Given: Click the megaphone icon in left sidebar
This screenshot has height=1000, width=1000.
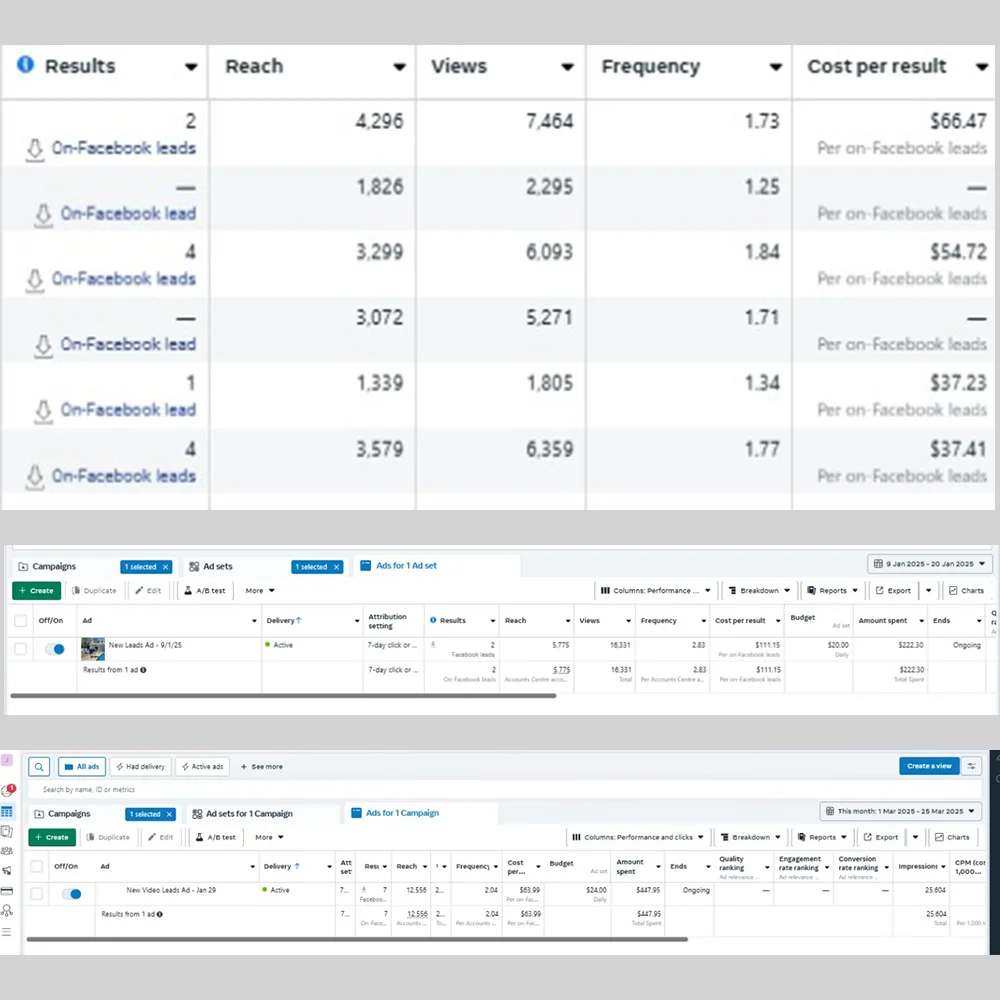Looking at the screenshot, I should point(7,870).
